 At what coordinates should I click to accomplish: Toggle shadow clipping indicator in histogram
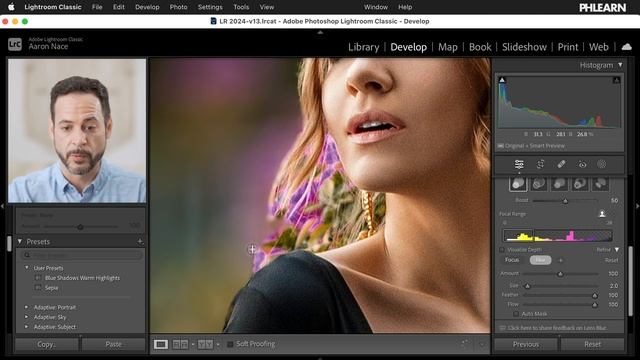[x=502, y=80]
